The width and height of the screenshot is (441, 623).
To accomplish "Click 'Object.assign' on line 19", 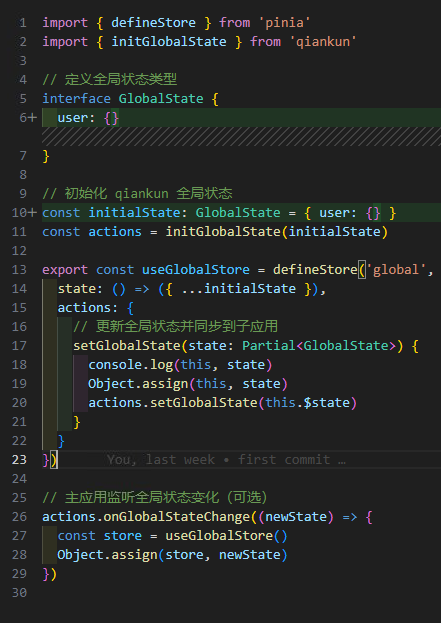I will 138,384.
